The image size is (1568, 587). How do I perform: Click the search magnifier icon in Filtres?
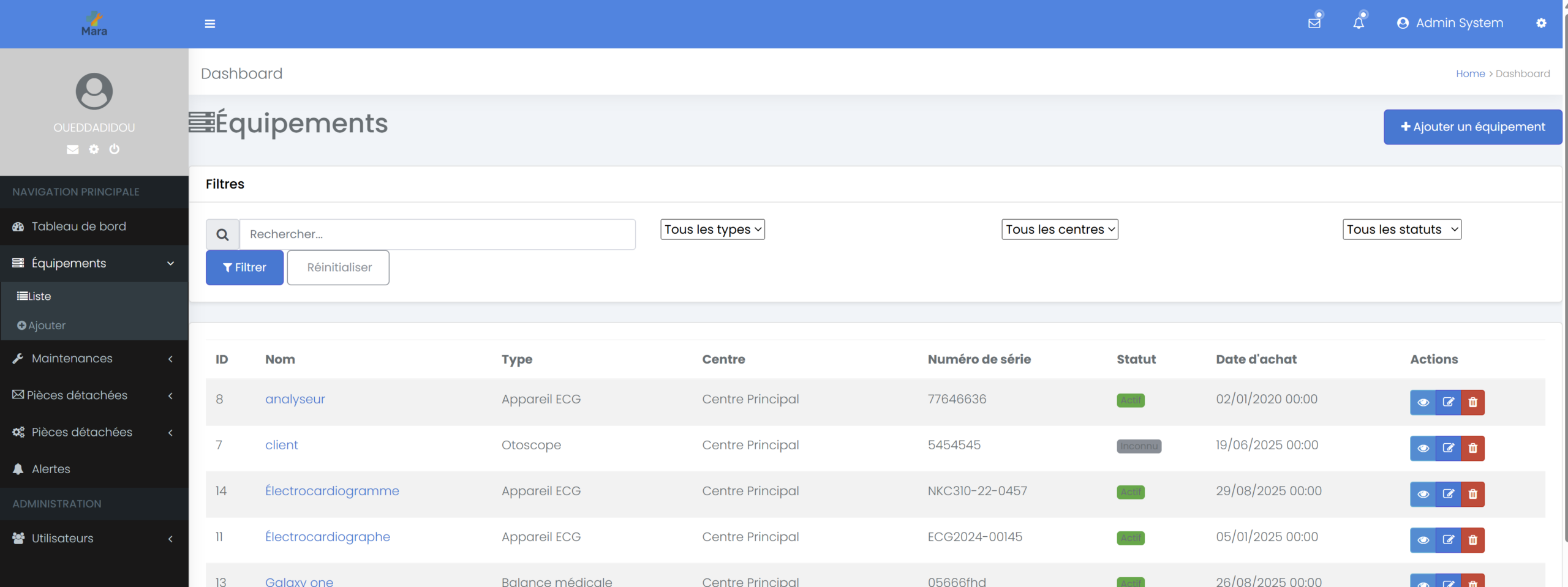click(x=222, y=234)
